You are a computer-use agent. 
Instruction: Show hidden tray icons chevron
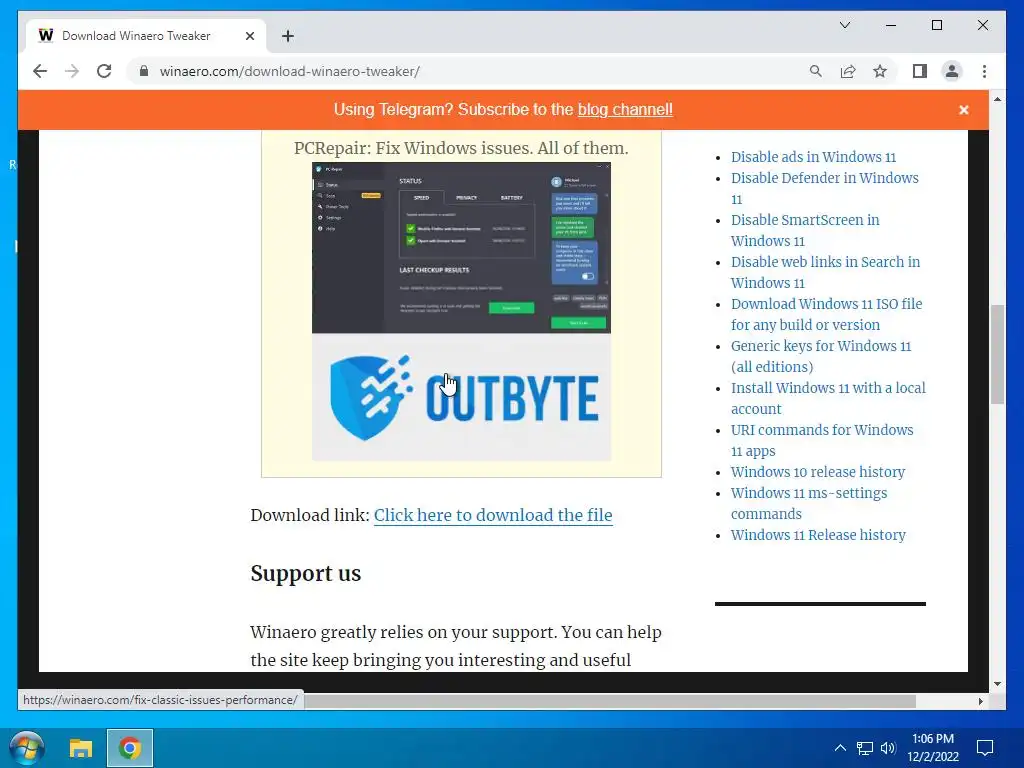click(x=840, y=748)
